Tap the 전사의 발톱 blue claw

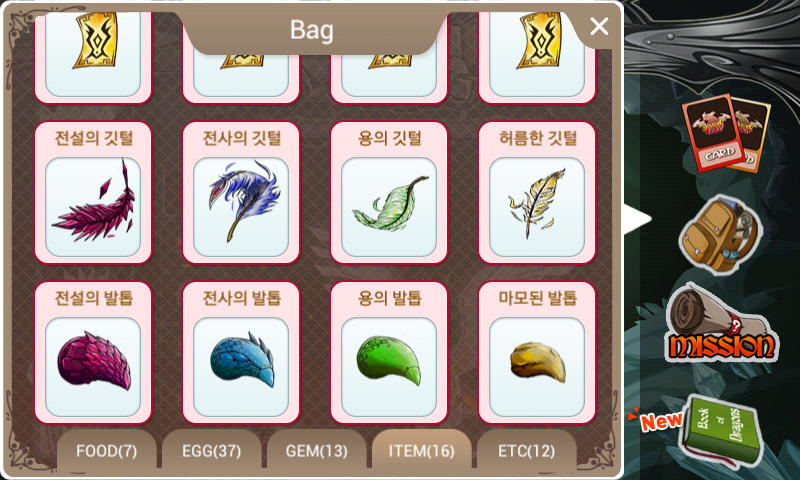click(x=241, y=353)
